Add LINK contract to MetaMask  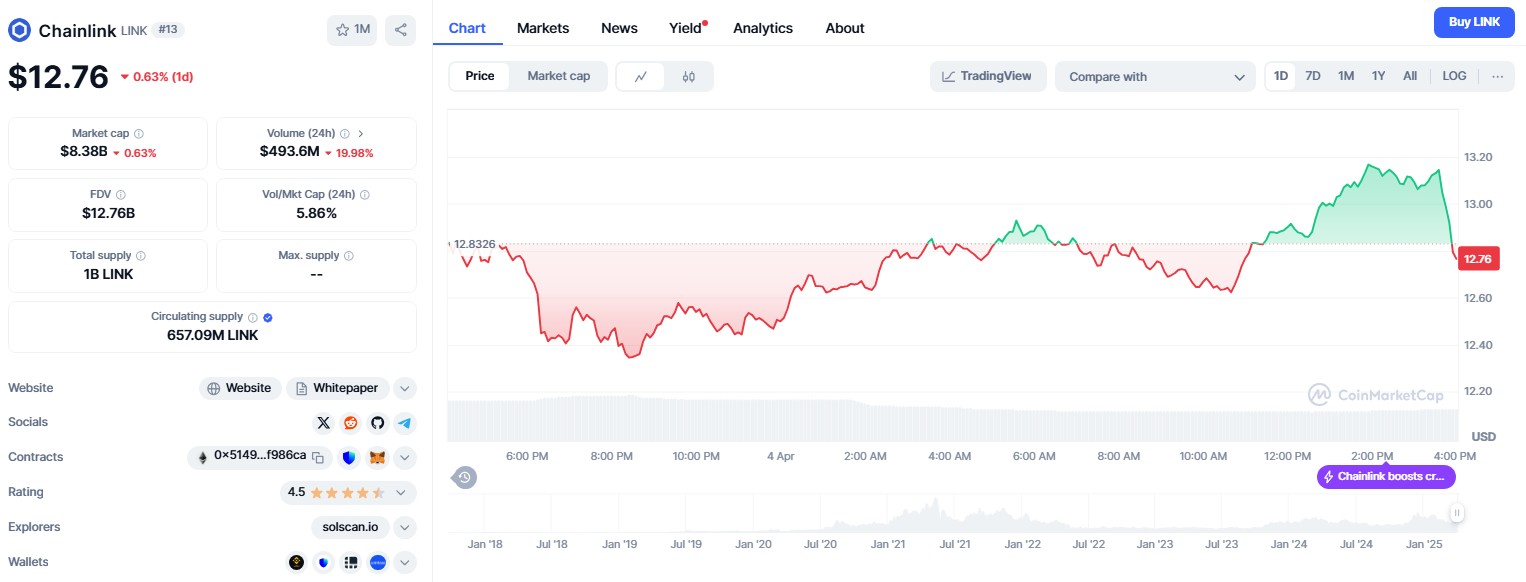pos(377,457)
